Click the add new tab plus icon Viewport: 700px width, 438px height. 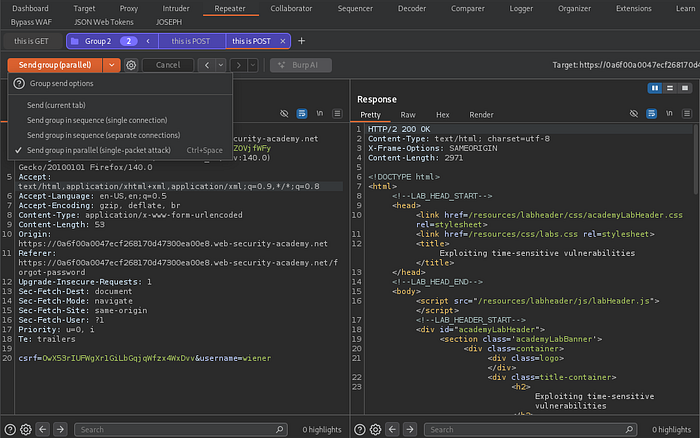[302, 41]
